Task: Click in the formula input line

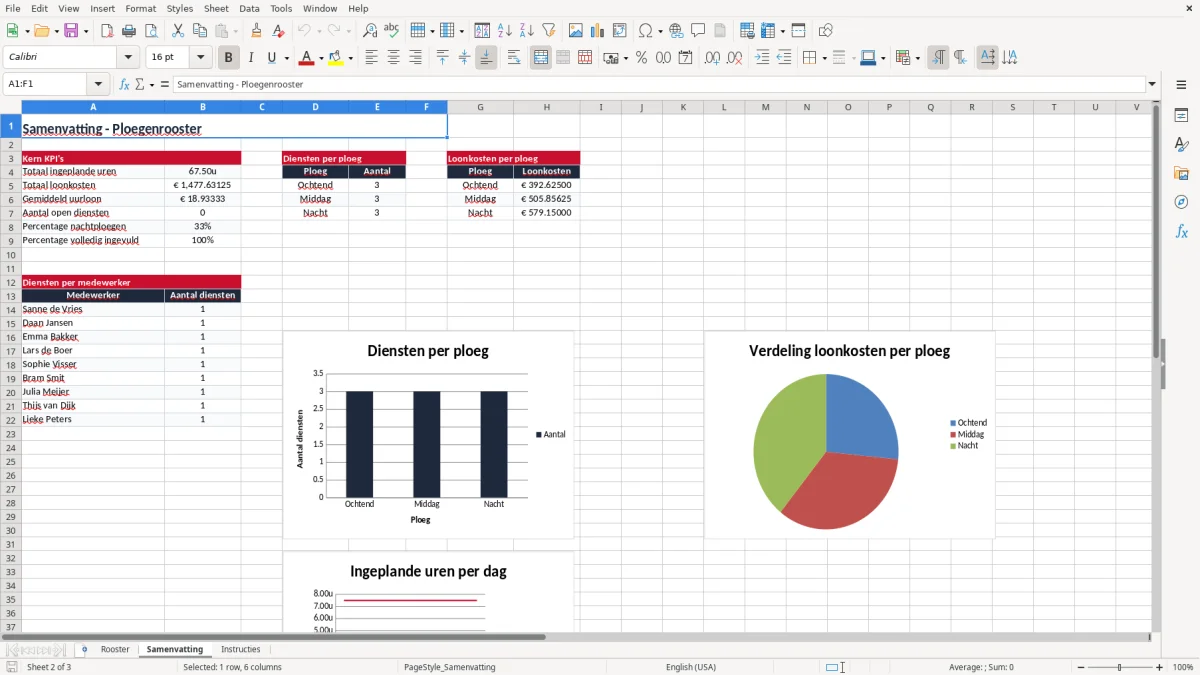Action: click(x=658, y=84)
